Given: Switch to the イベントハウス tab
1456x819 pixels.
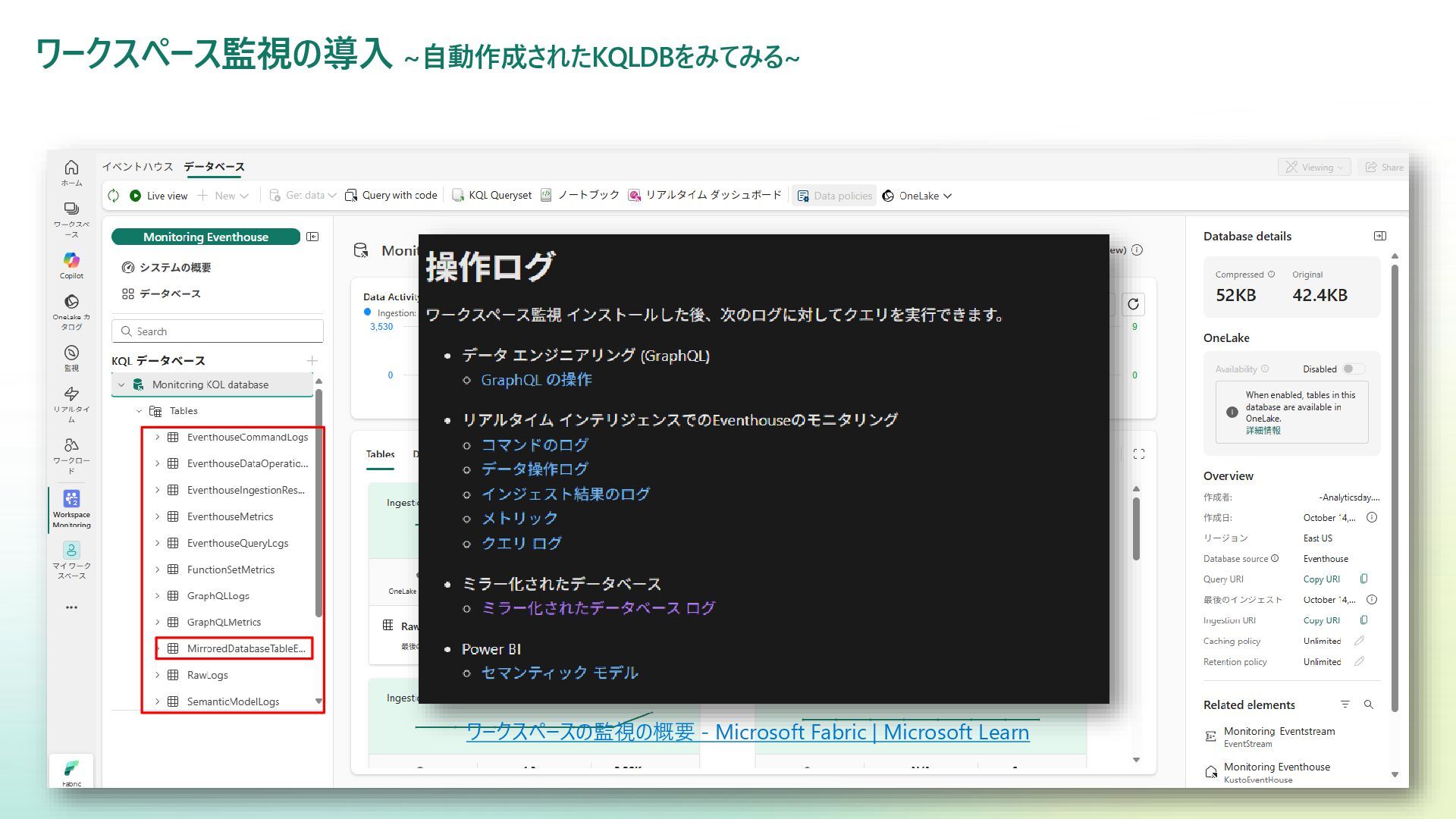Looking at the screenshot, I should pyautogui.click(x=137, y=167).
